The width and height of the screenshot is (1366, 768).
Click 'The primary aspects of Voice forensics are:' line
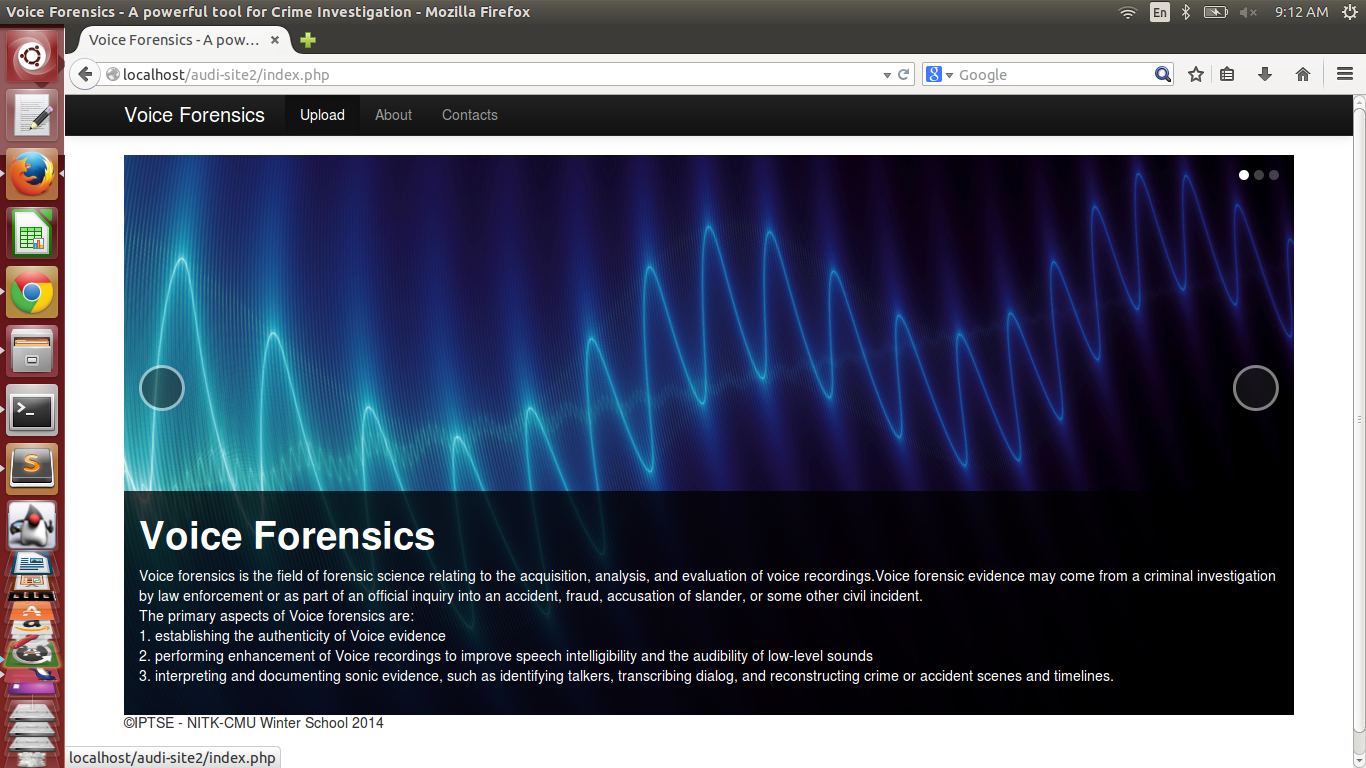276,616
